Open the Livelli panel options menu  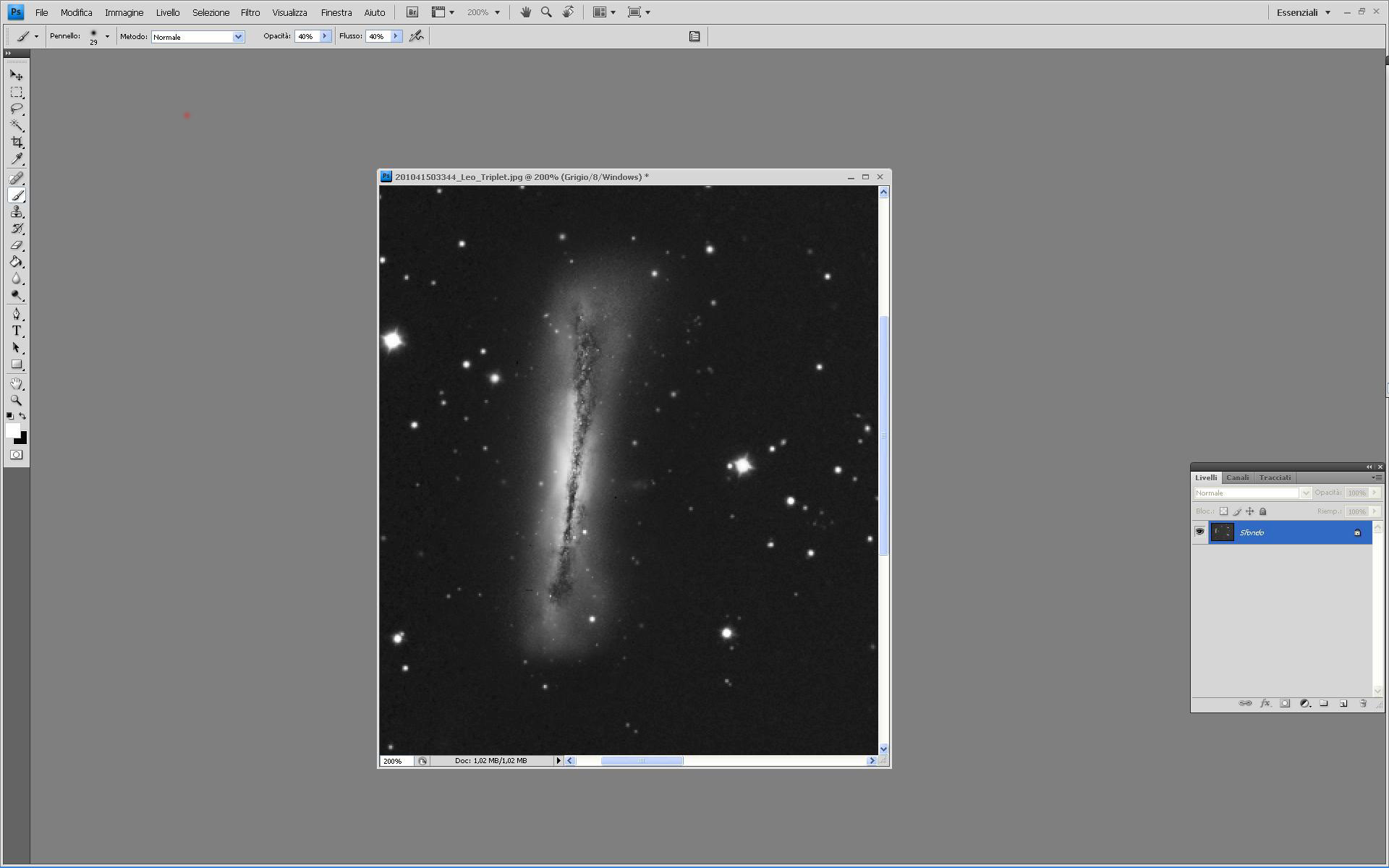tap(1377, 477)
